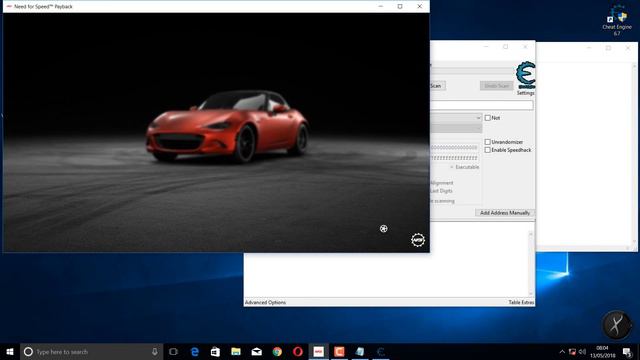640x360 pixels.
Task: Click the memory stop address field
Action: (455, 158)
